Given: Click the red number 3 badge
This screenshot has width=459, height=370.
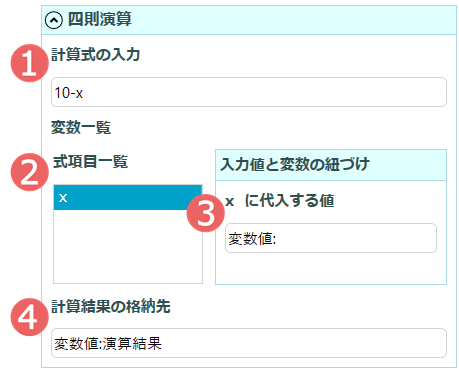Looking at the screenshot, I should pos(205,213).
